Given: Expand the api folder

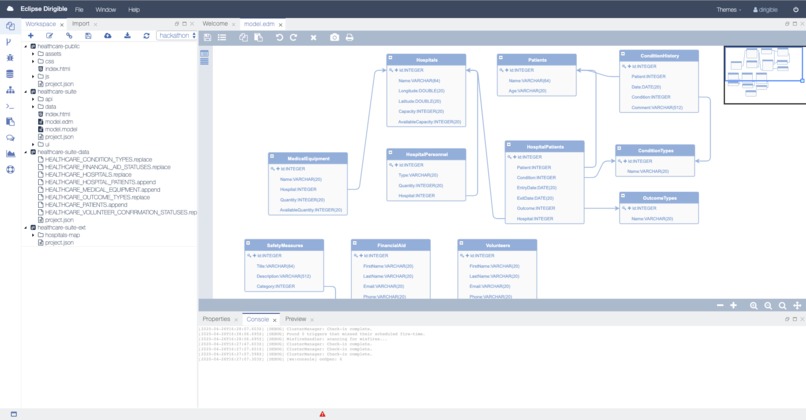Looking at the screenshot, I should click(33, 99).
